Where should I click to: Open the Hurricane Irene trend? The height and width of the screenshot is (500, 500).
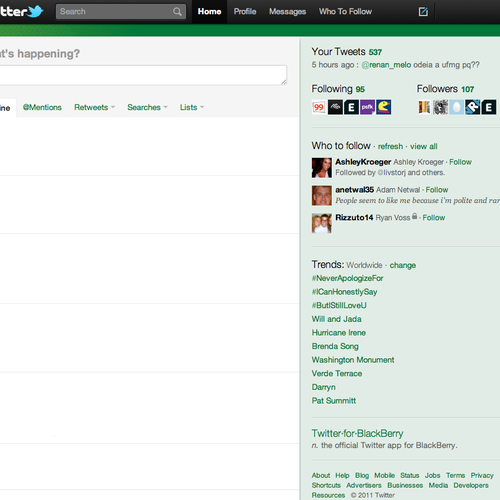tap(339, 333)
